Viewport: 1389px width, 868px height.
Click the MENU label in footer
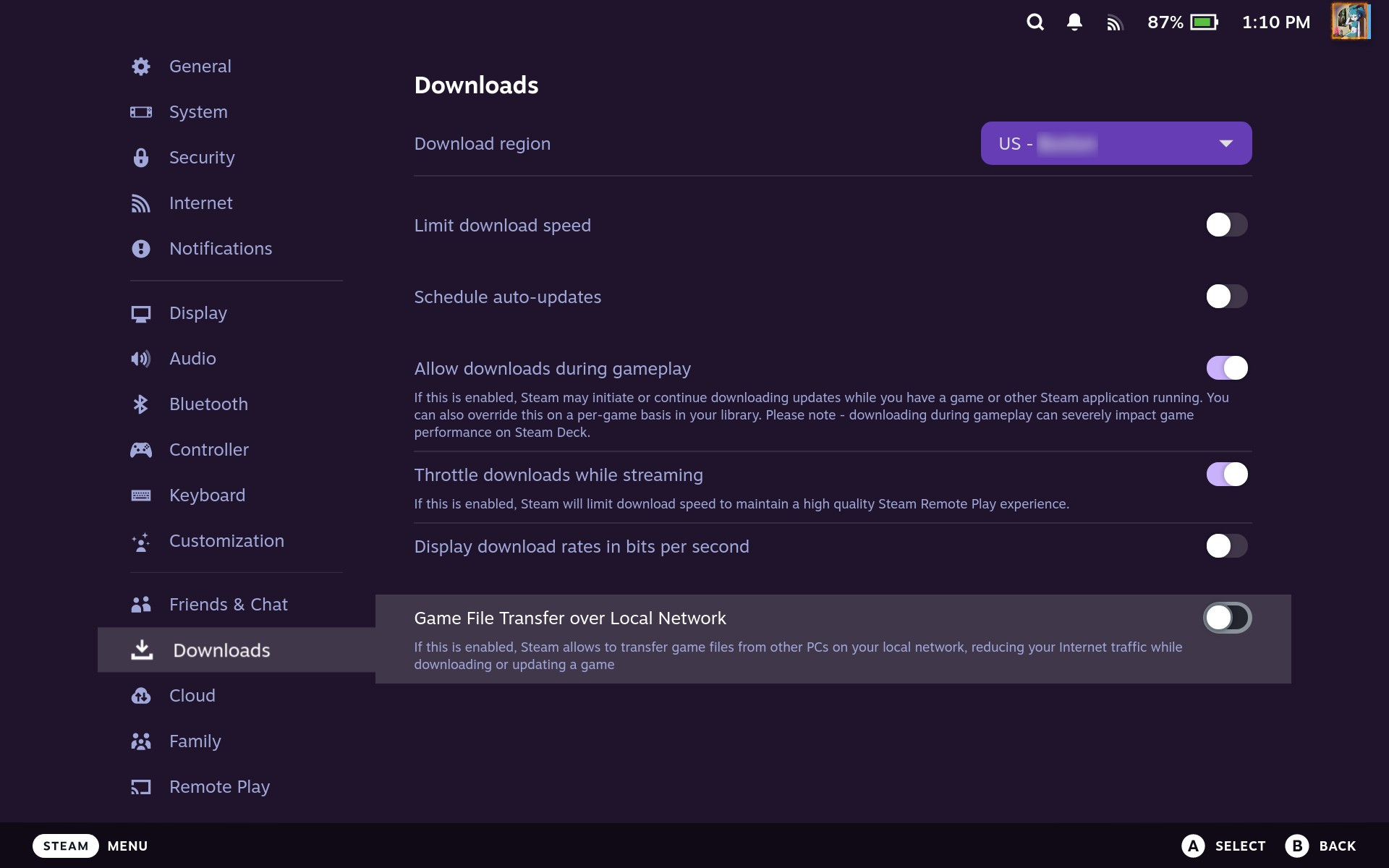pyautogui.click(x=127, y=846)
